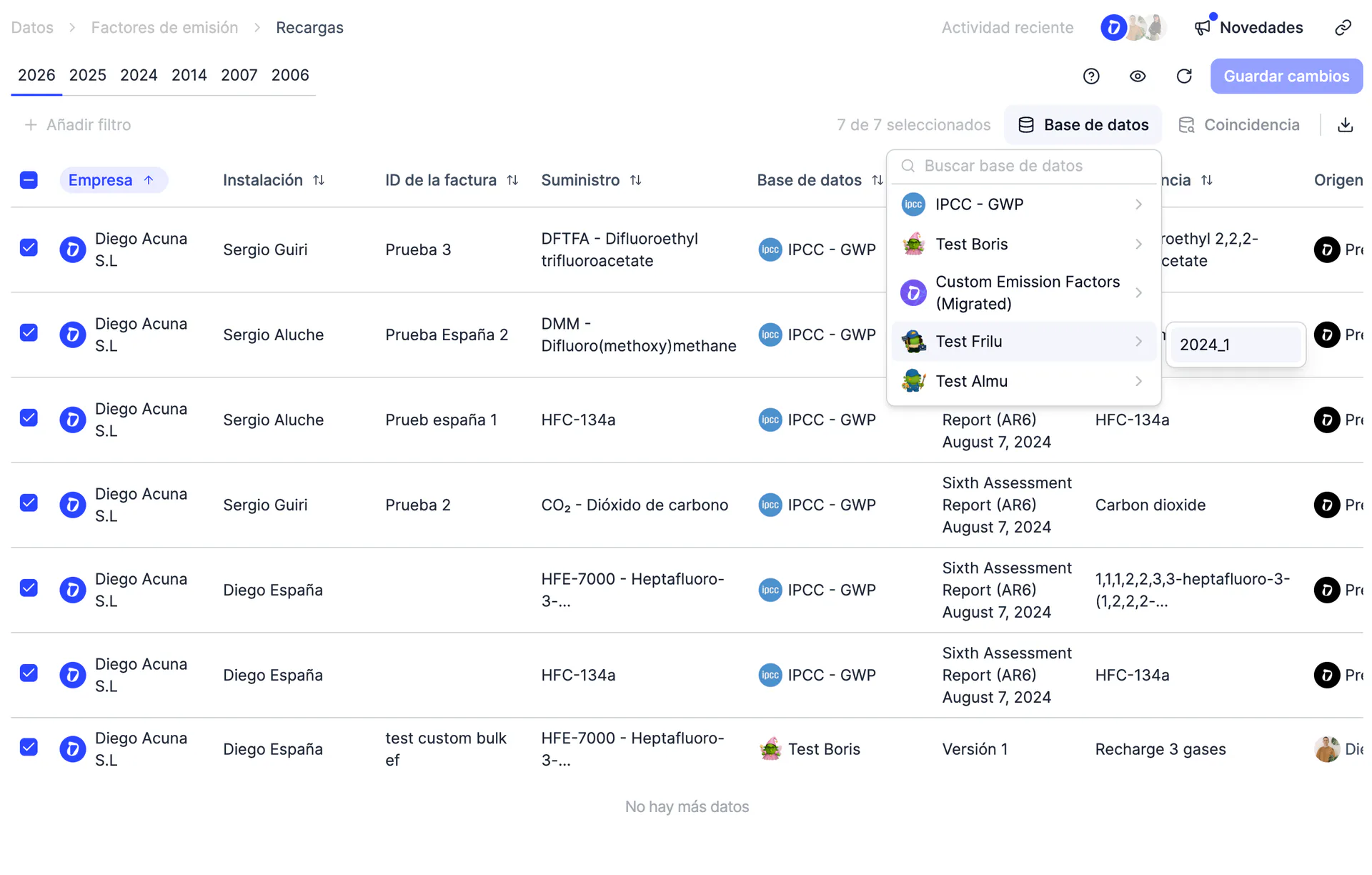This screenshot has height=875, width=1372.
Task: Switch to the 2007 year tab
Action: 239,75
